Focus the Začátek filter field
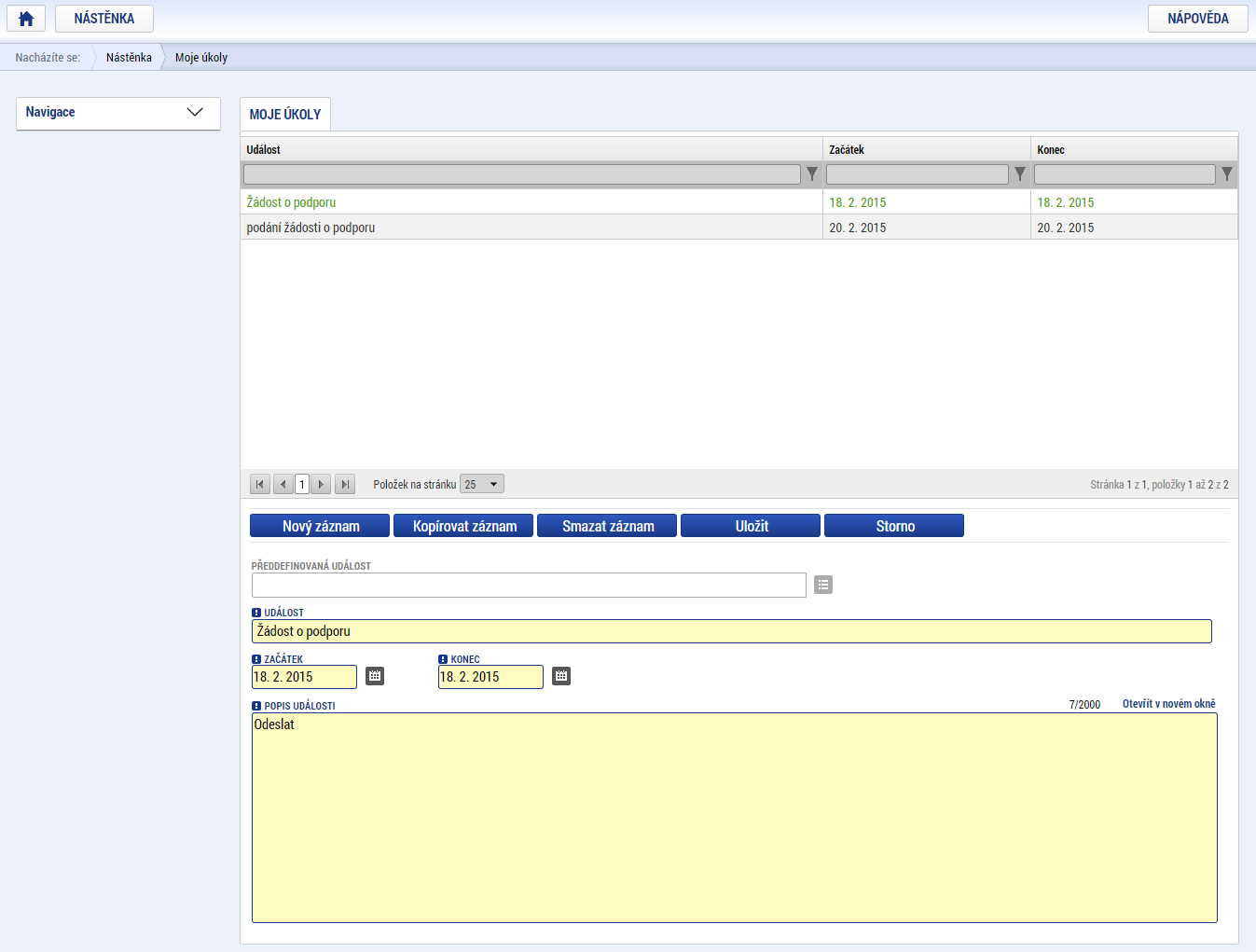Image resolution: width=1256 pixels, height=952 pixels. tap(918, 174)
